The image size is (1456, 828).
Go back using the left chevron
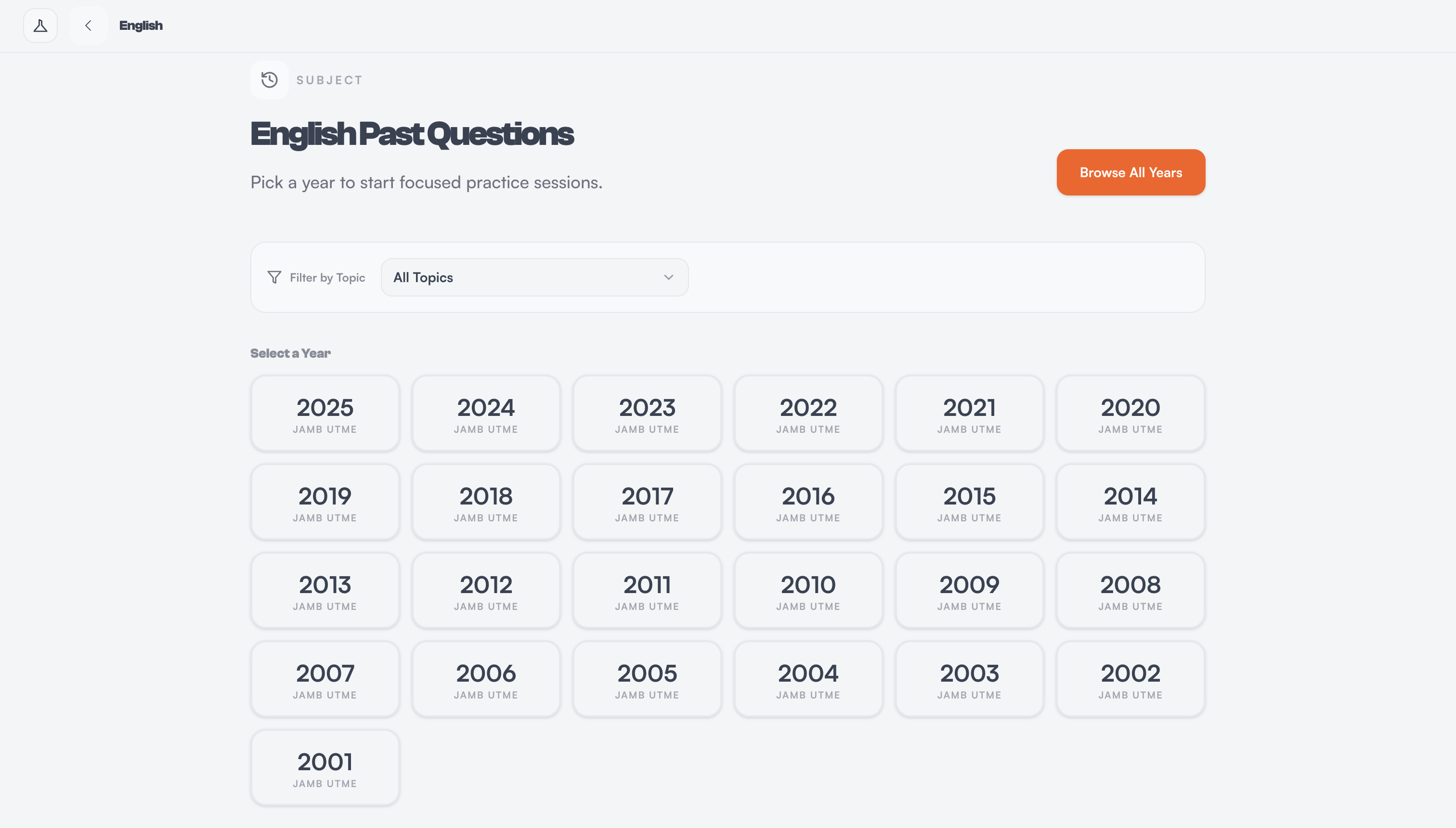88,26
